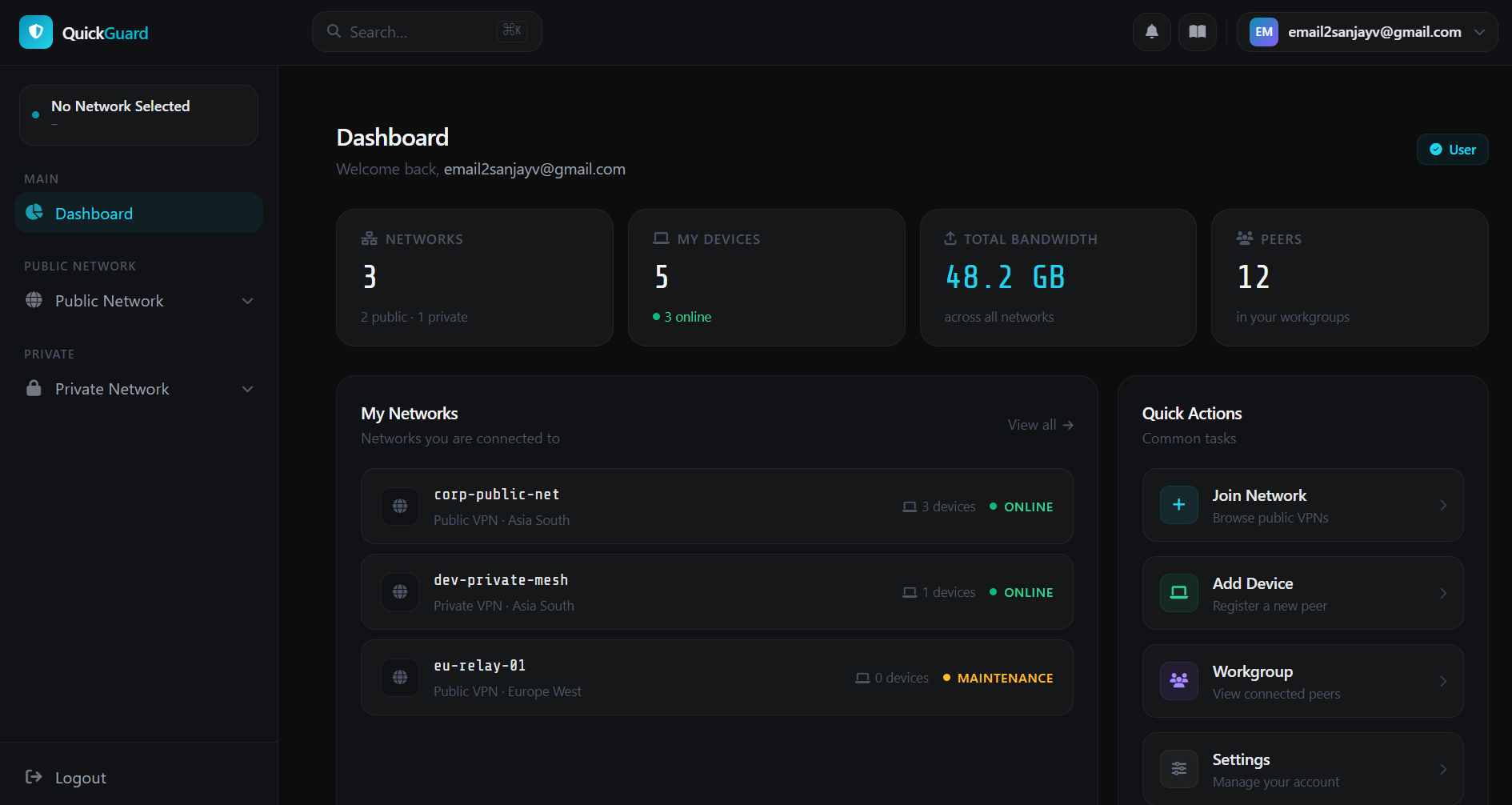The image size is (1512, 805).
Task: Open the documentation book icon
Action: (x=1198, y=32)
